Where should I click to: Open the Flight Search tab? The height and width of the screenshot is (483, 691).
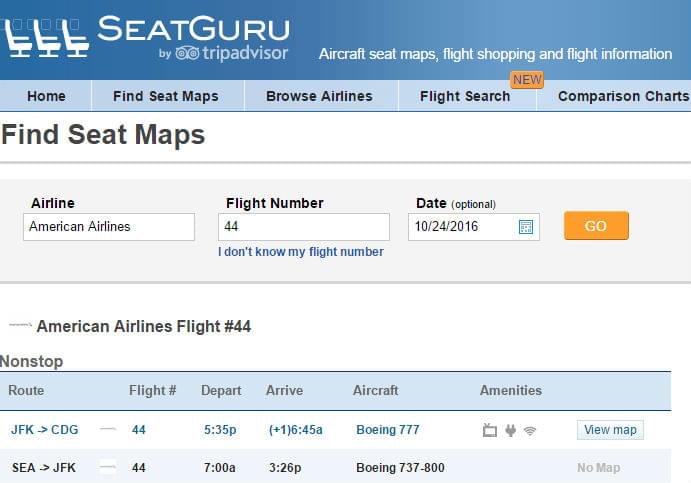(x=465, y=96)
